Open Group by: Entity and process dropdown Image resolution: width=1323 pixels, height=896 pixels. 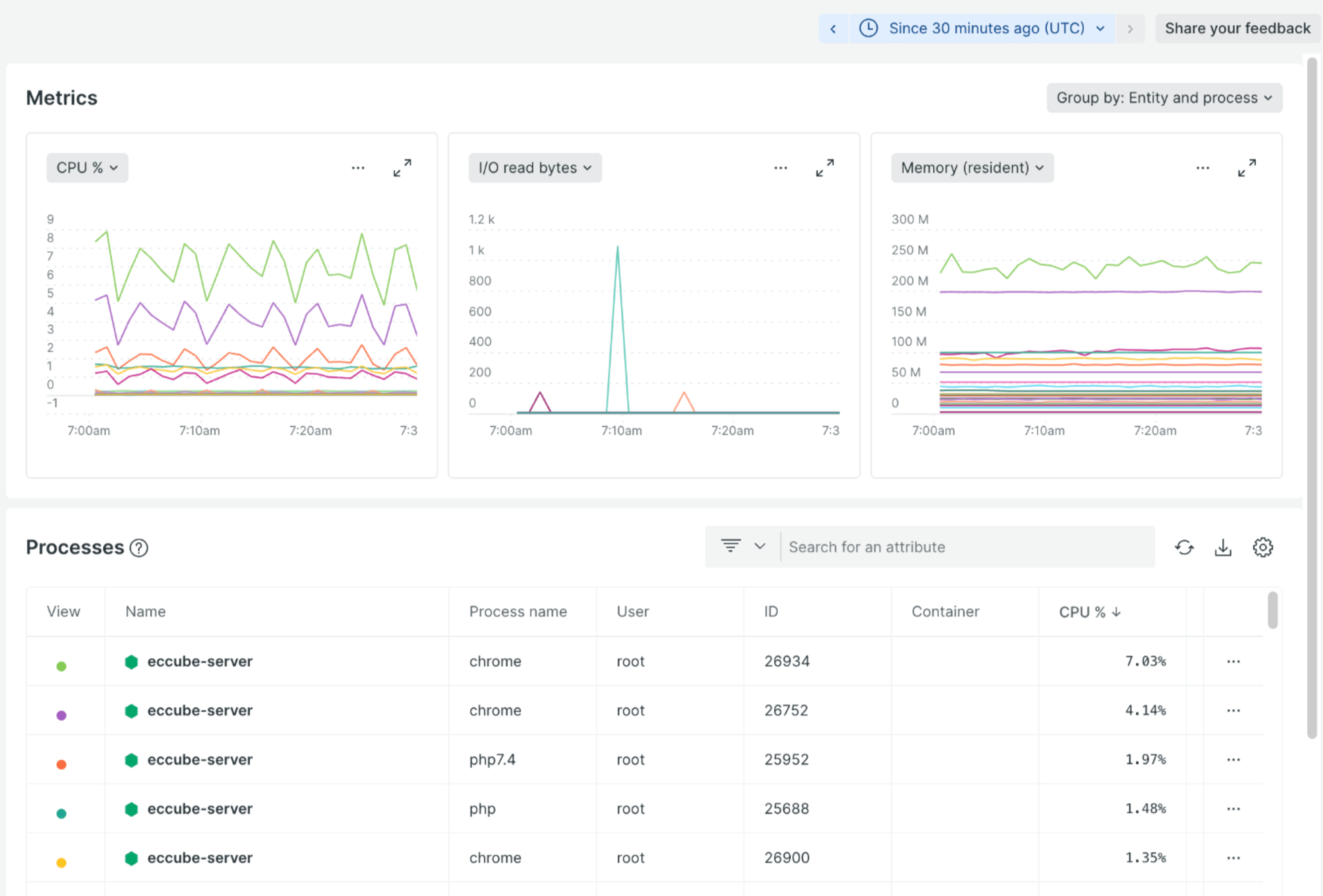[x=1164, y=98]
